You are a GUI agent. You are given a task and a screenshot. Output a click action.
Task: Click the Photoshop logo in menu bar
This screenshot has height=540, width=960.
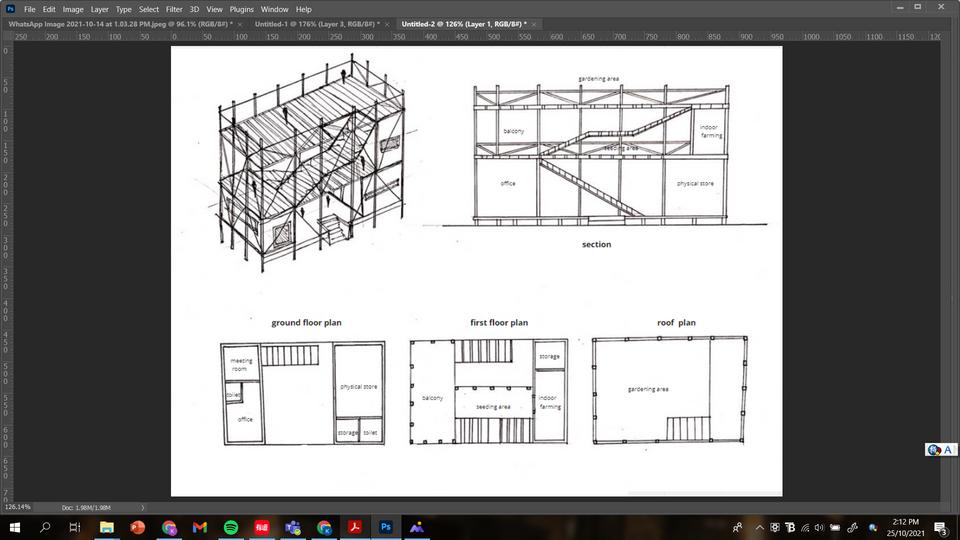coord(10,9)
